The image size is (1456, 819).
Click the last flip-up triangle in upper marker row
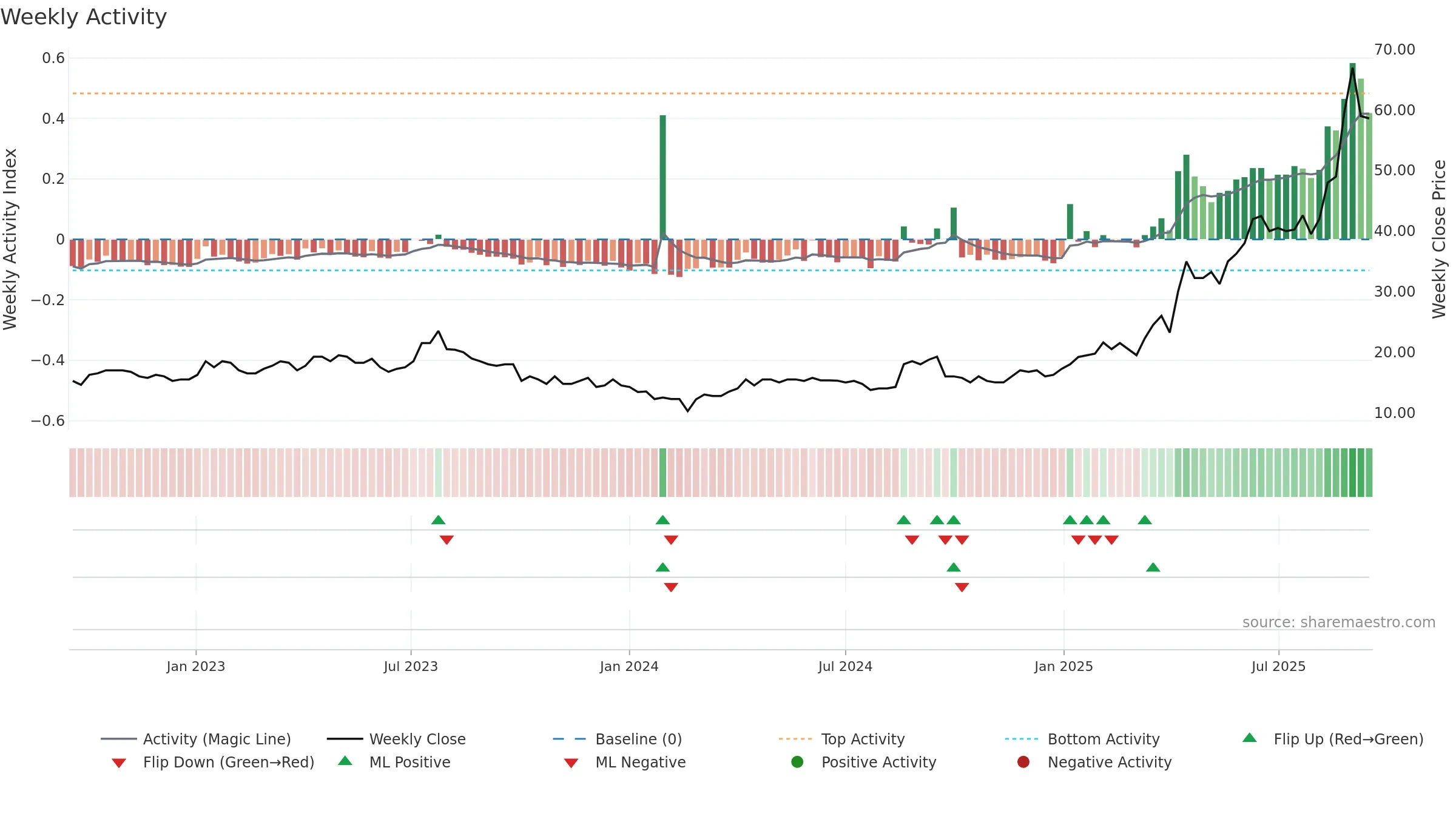tap(1145, 520)
